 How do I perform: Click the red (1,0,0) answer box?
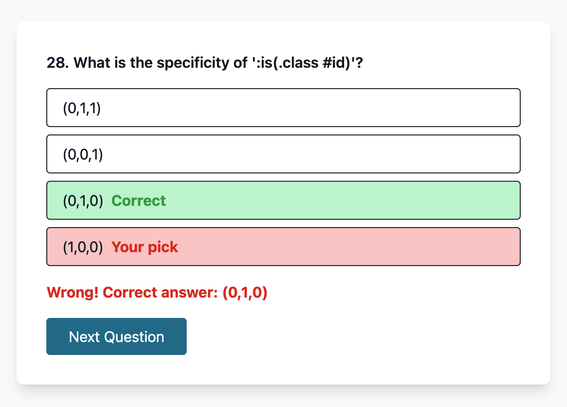[284, 247]
